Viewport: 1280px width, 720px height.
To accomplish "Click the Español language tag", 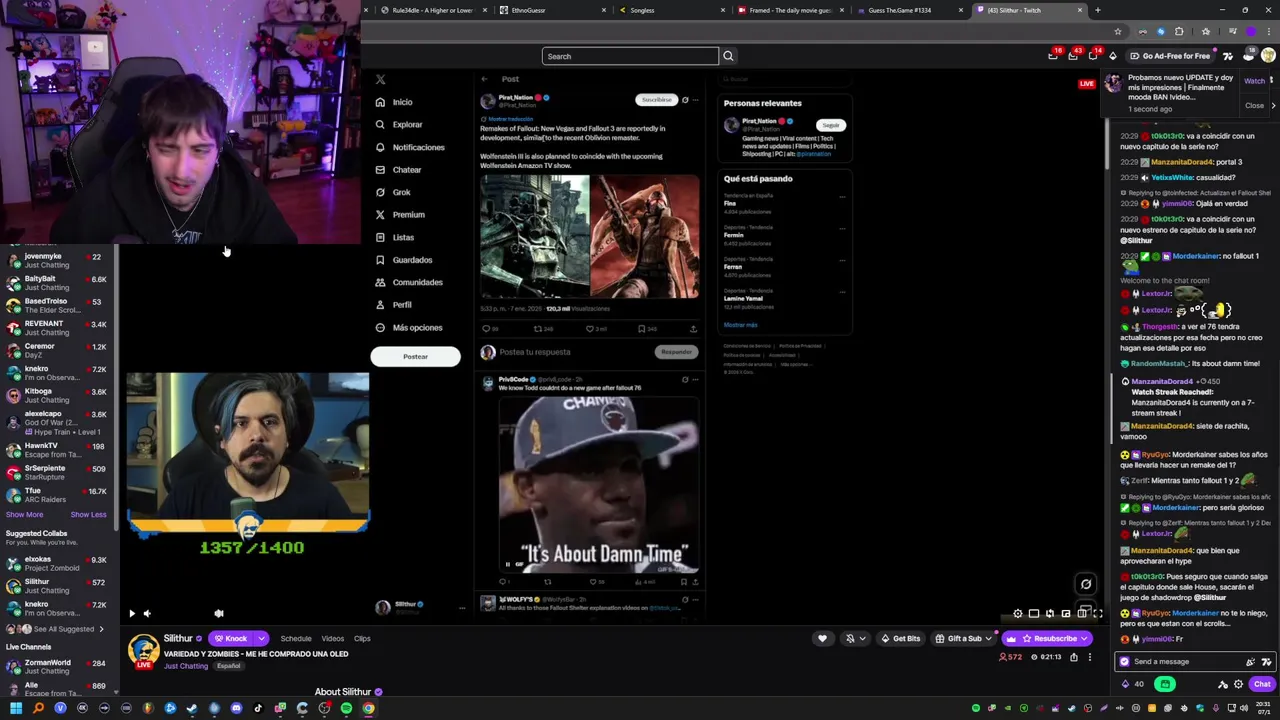I will pyautogui.click(x=228, y=666).
